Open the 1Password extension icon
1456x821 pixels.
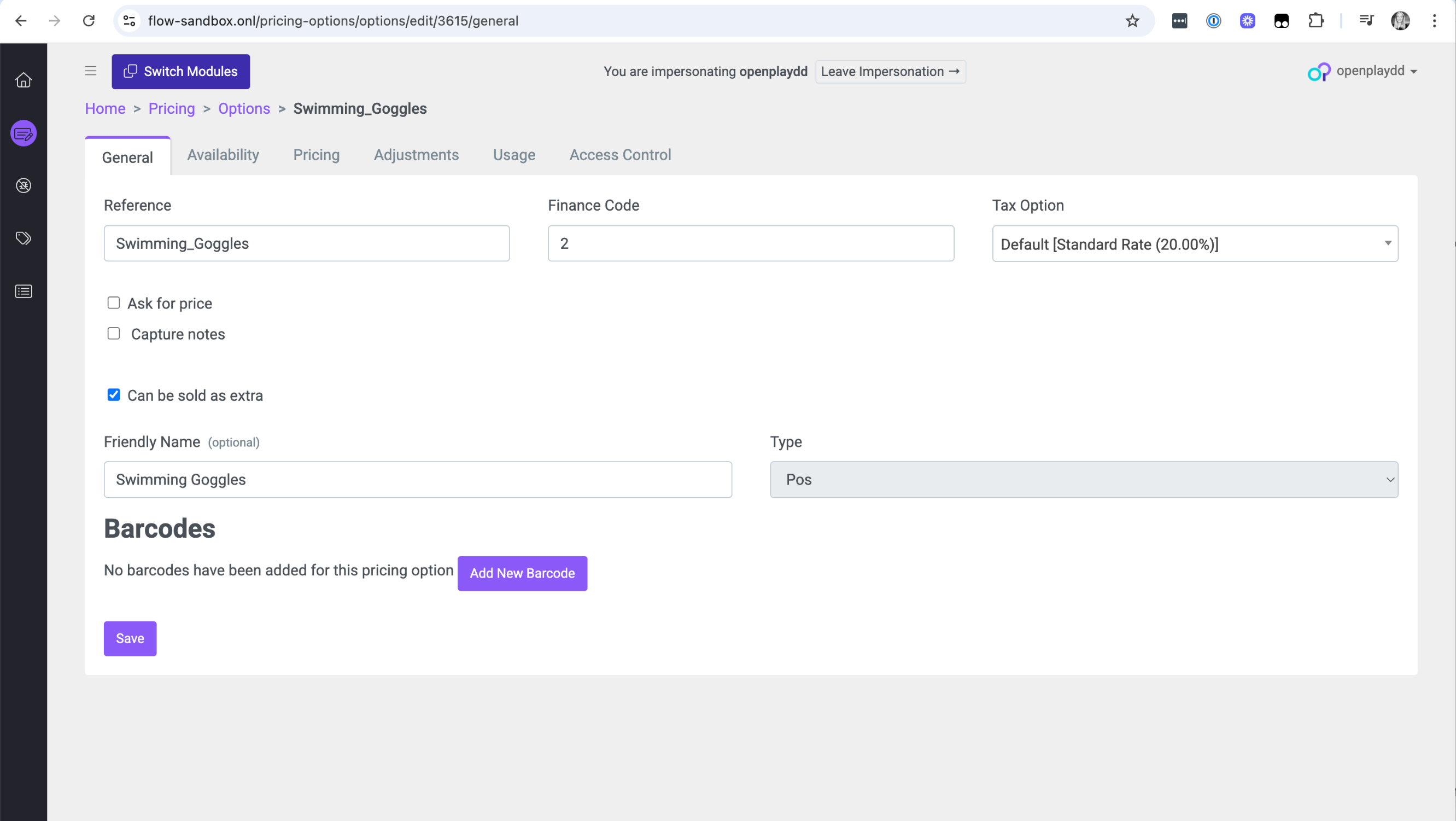point(1214,21)
